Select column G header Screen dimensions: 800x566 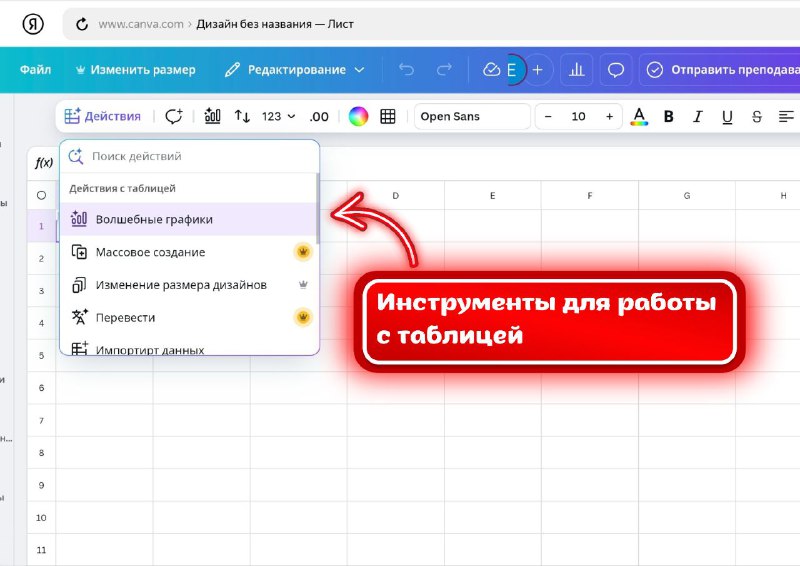point(687,195)
